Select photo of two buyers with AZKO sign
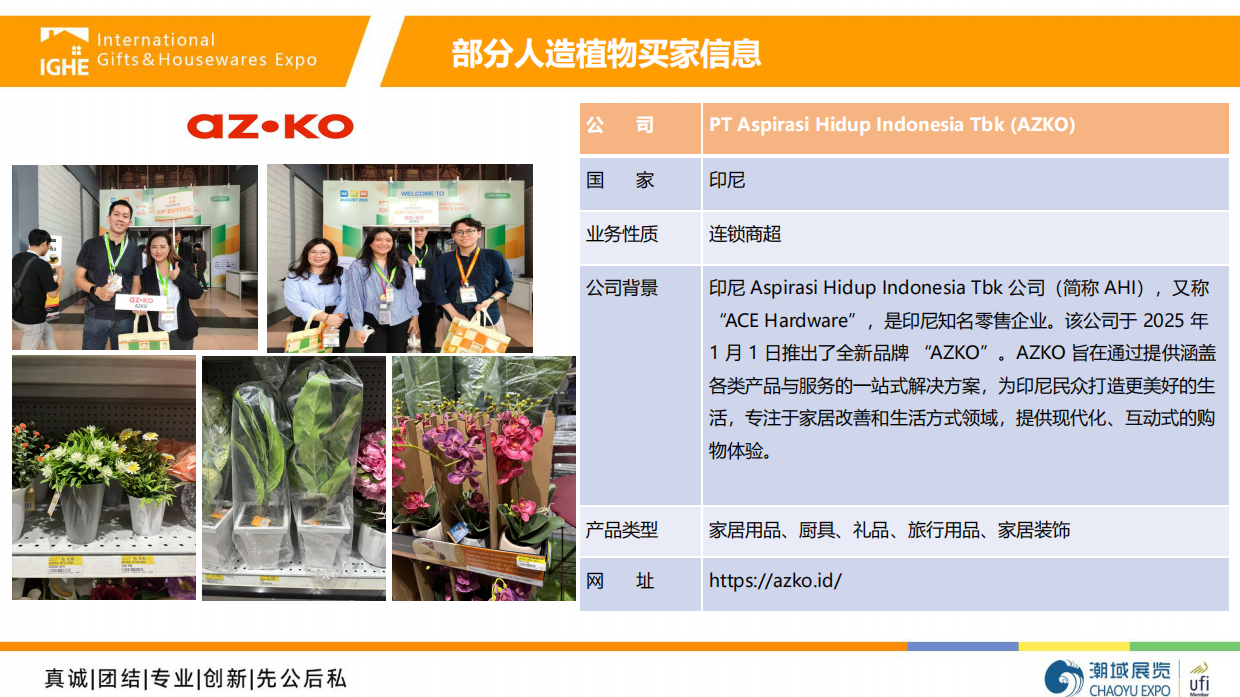 [x=135, y=257]
